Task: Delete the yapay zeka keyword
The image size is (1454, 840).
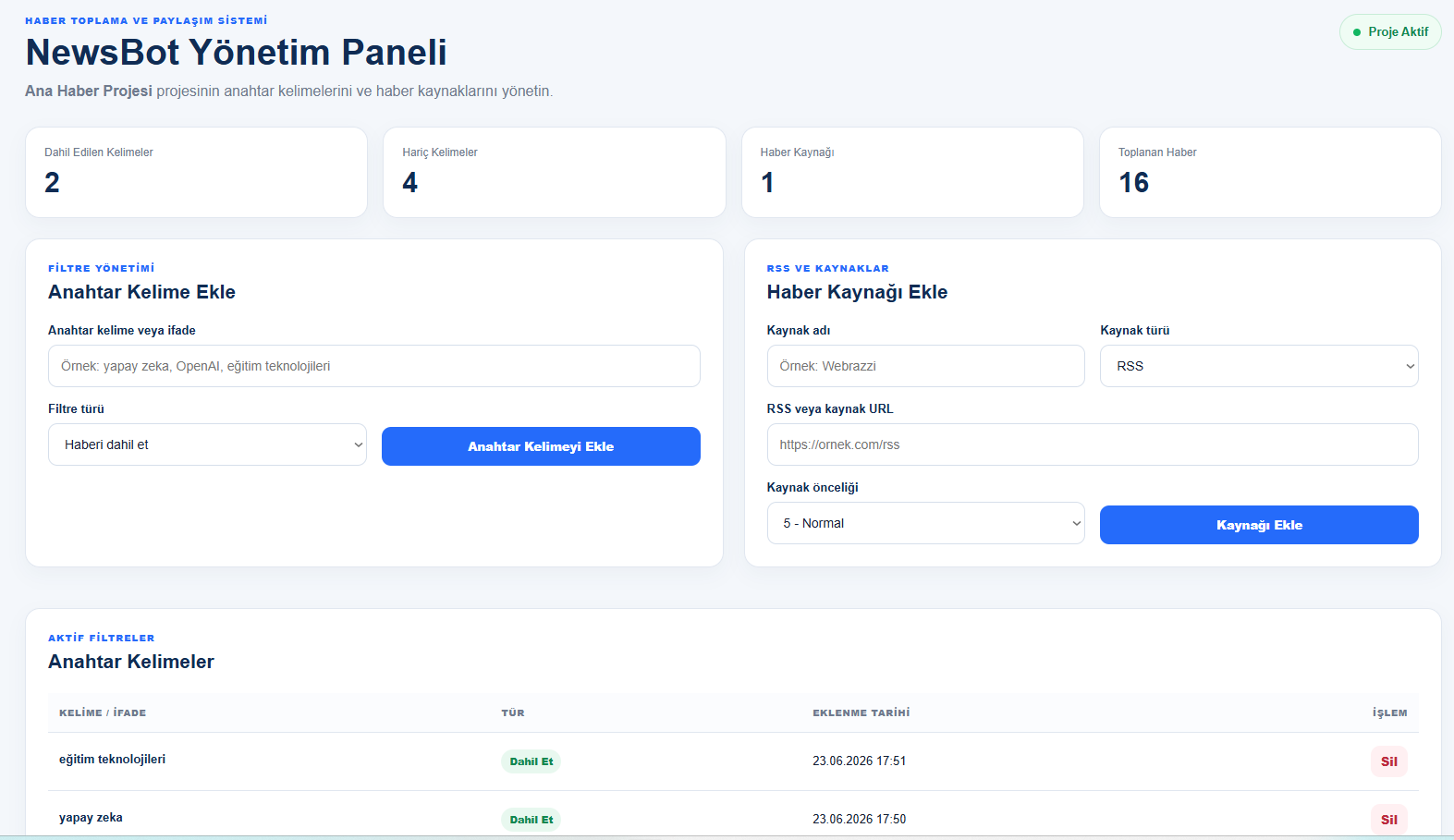Action: 1388,820
